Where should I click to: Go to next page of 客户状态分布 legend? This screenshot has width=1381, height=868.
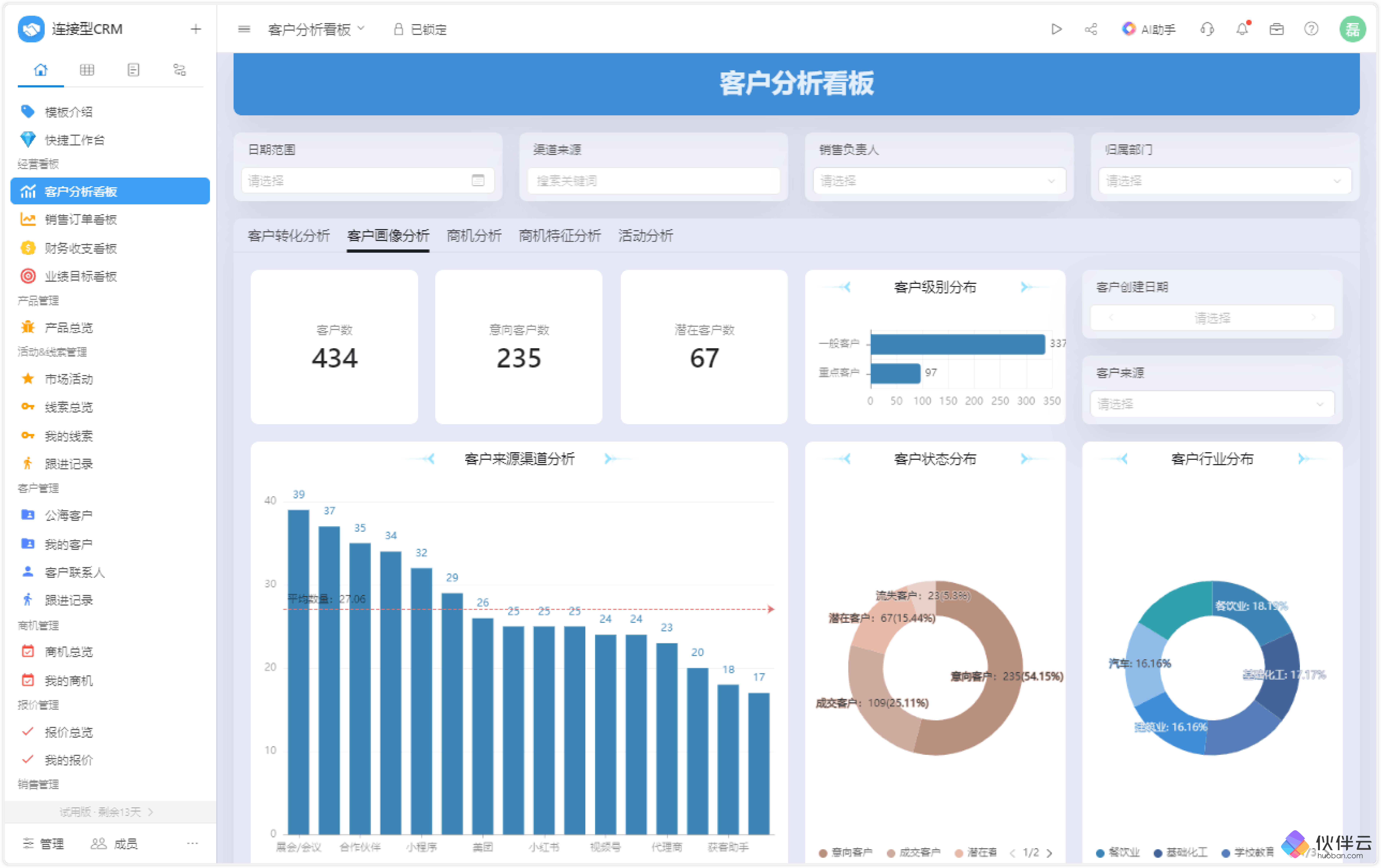click(1050, 853)
